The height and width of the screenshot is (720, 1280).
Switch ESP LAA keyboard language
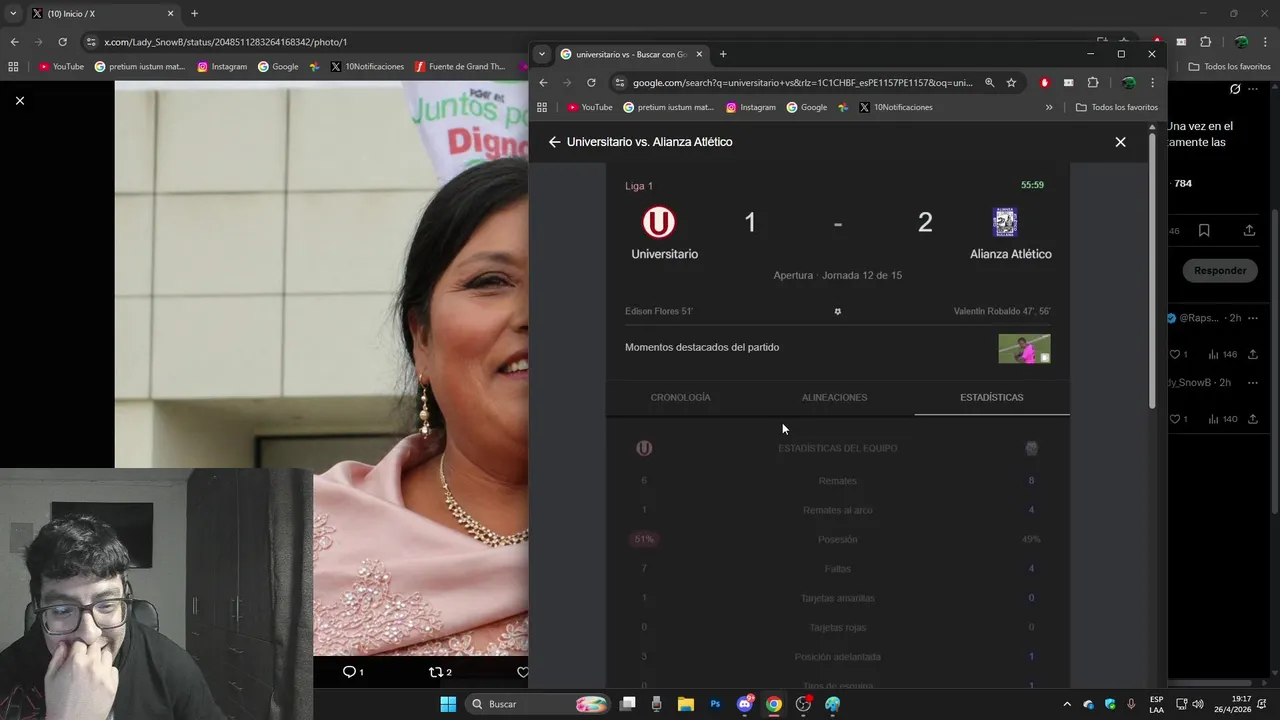tap(1156, 704)
